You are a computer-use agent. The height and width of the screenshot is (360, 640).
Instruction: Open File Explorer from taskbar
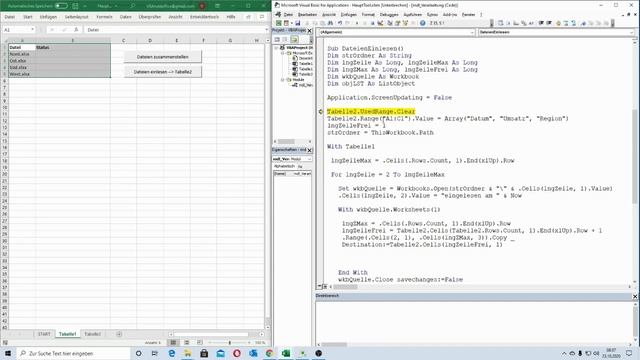(188, 353)
